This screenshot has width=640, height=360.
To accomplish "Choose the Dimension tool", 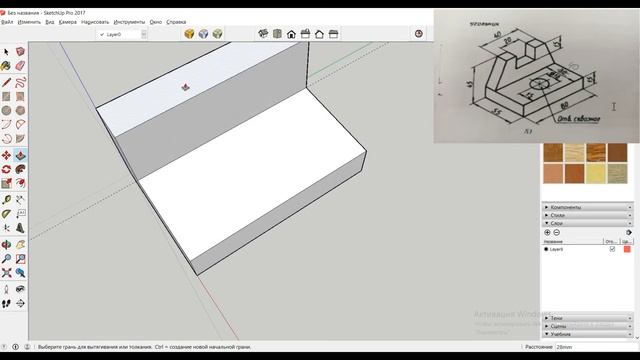I will pyautogui.click(x=20, y=200).
